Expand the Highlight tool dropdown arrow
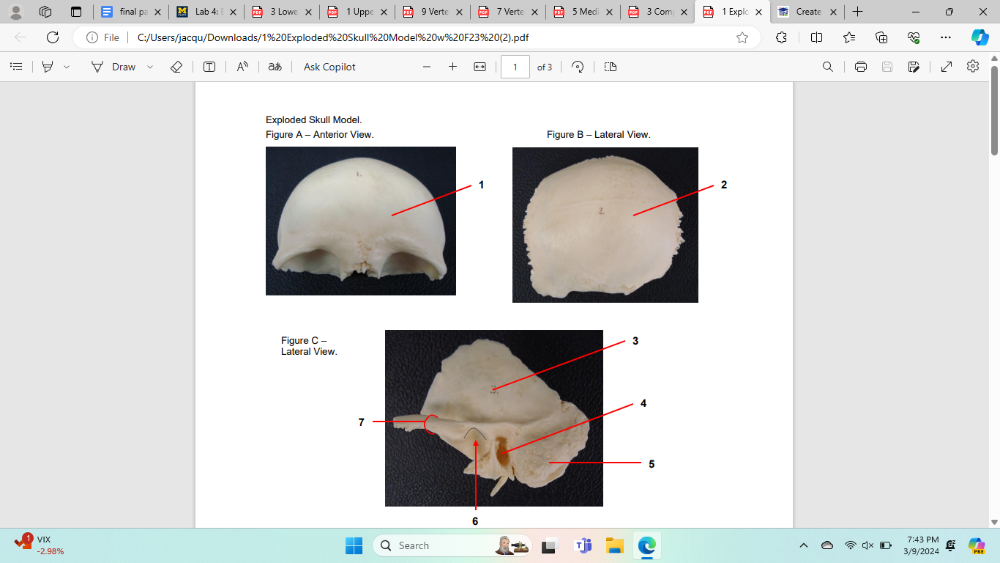The height and width of the screenshot is (563, 1000). click(x=67, y=67)
